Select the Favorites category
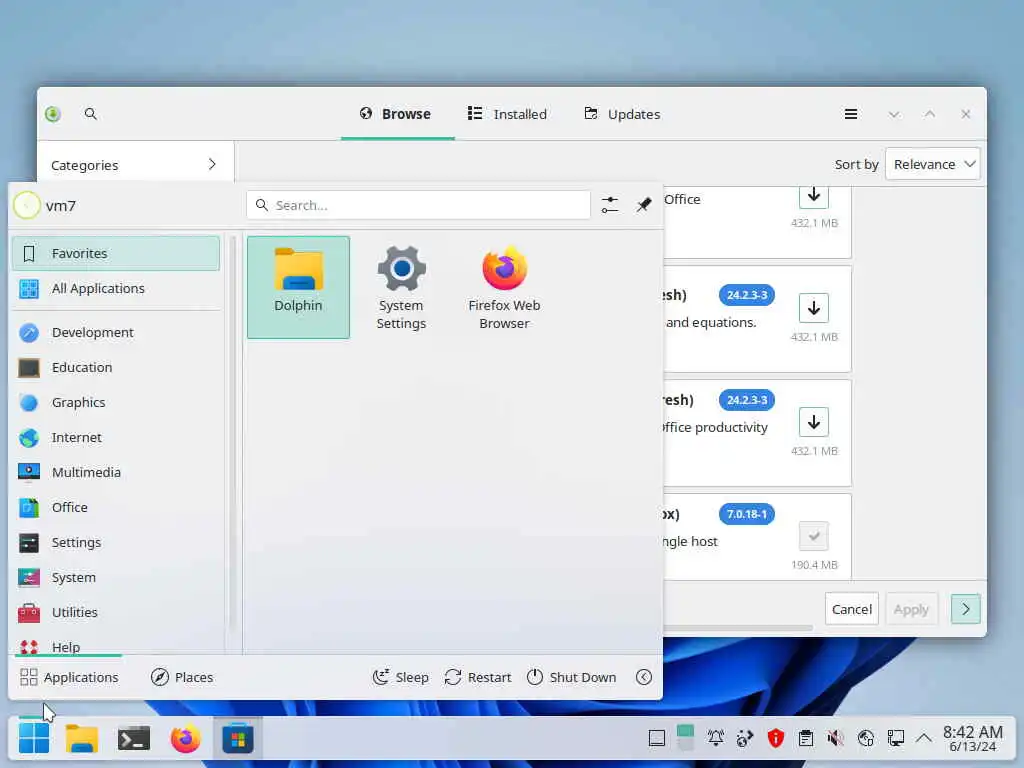Viewport: 1024px width, 768px height. (116, 253)
